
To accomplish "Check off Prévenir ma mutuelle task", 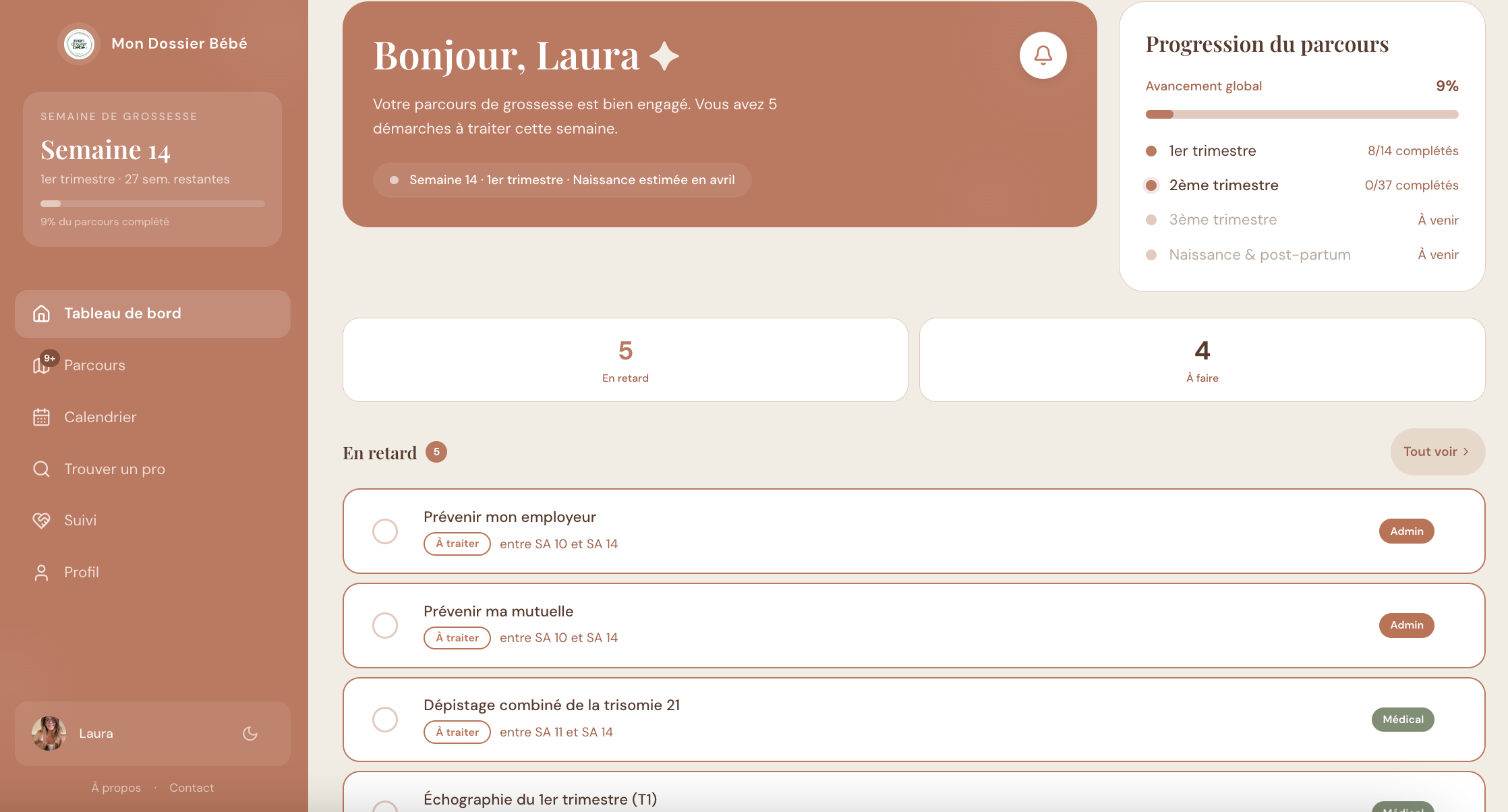I will tap(385, 626).
